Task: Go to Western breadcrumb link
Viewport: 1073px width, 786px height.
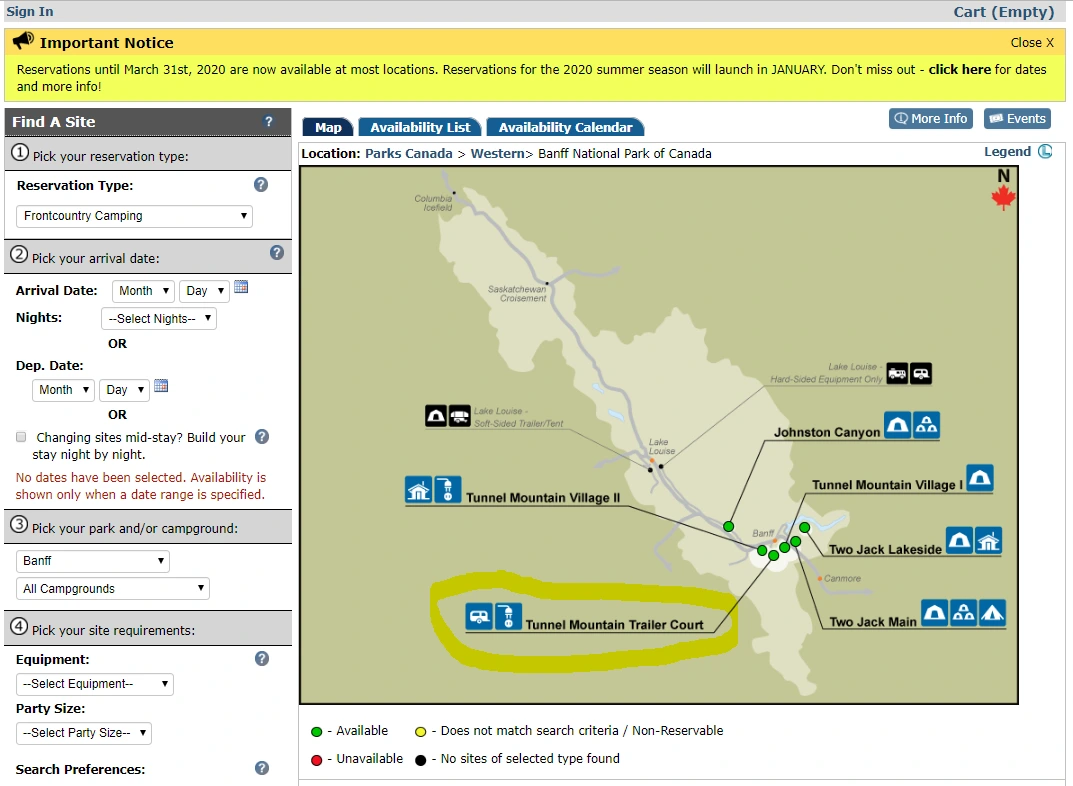Action: coord(497,153)
